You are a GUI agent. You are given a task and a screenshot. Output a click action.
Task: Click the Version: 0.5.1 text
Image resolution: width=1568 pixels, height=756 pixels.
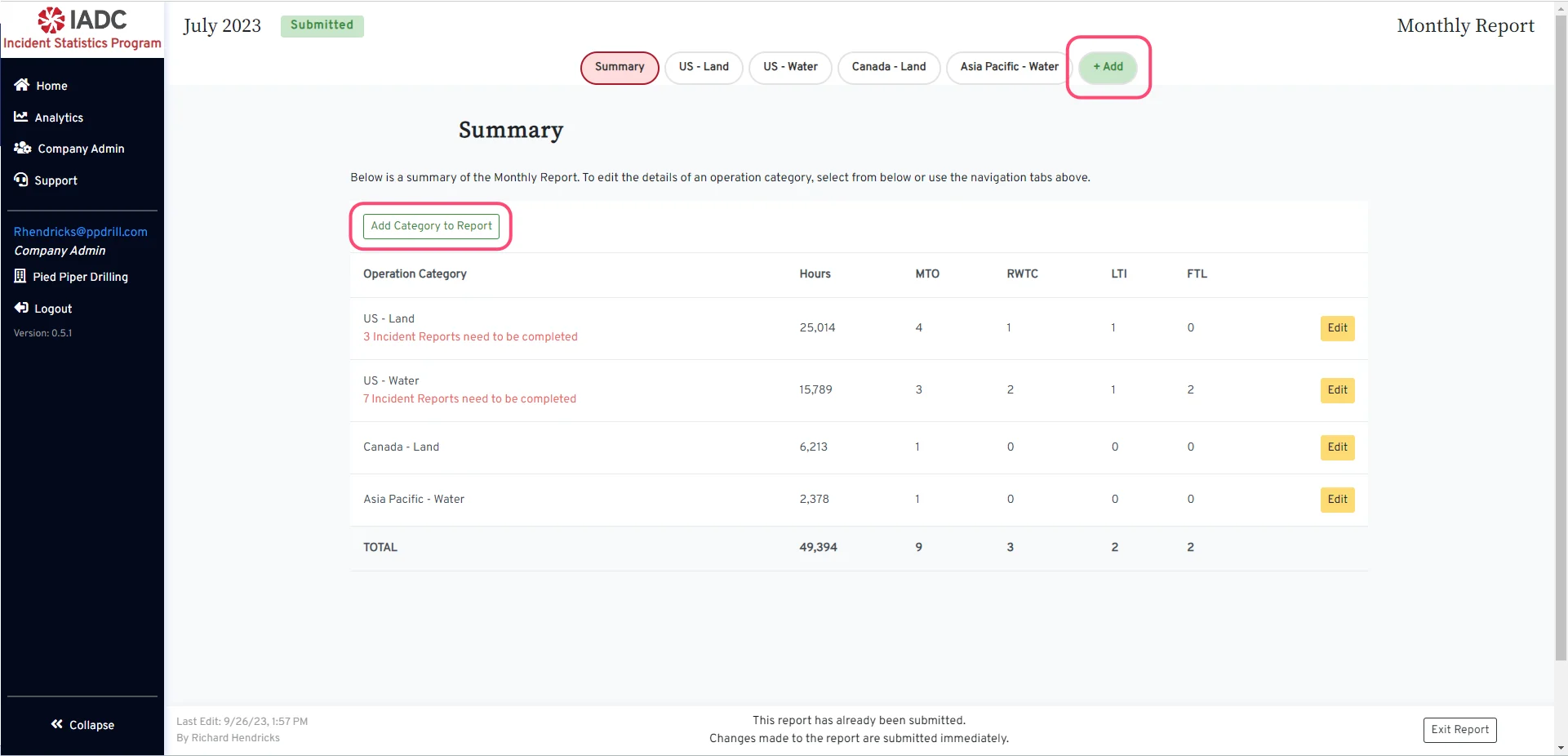coord(42,333)
